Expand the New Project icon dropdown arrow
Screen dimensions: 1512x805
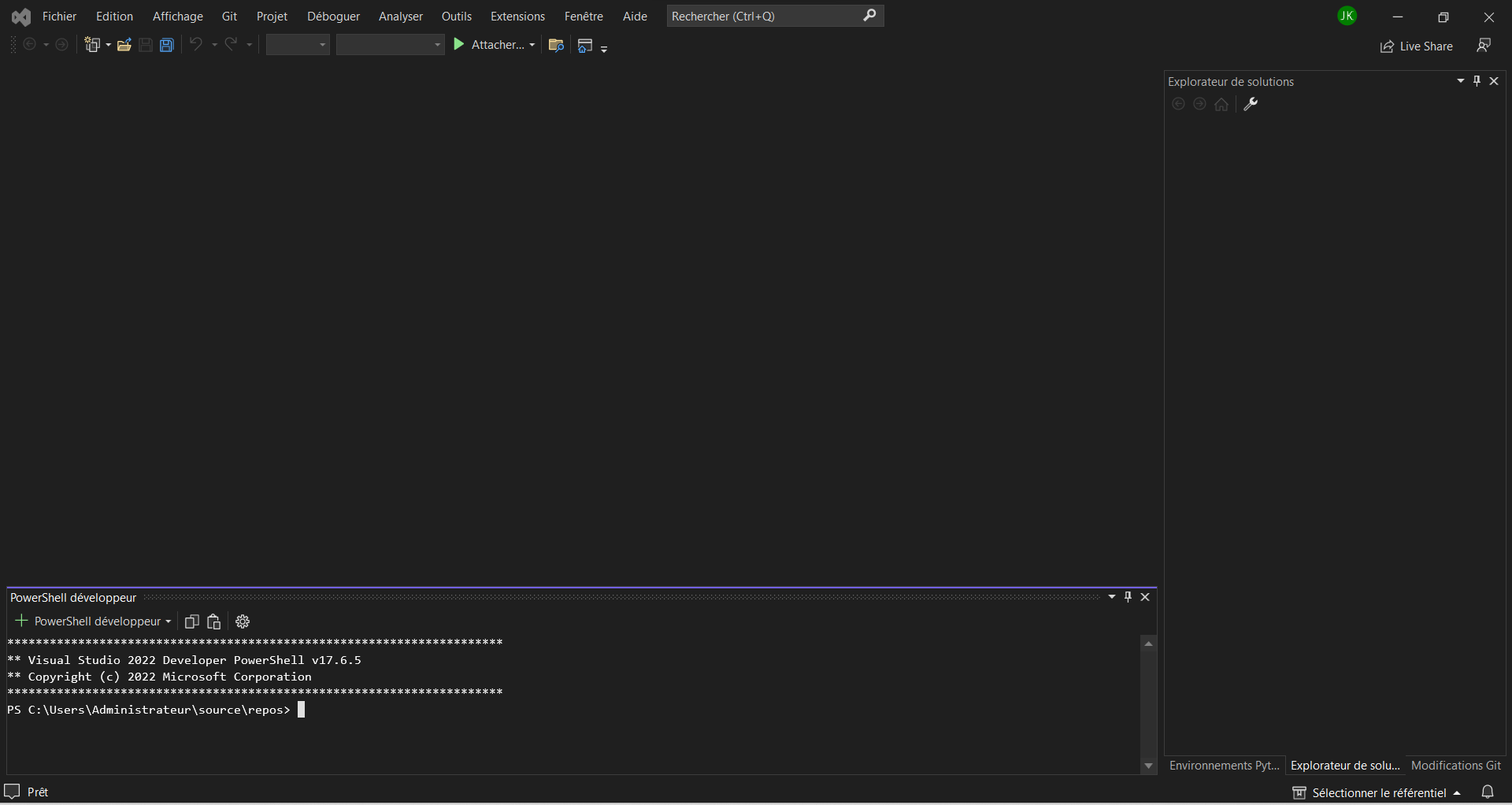(108, 45)
